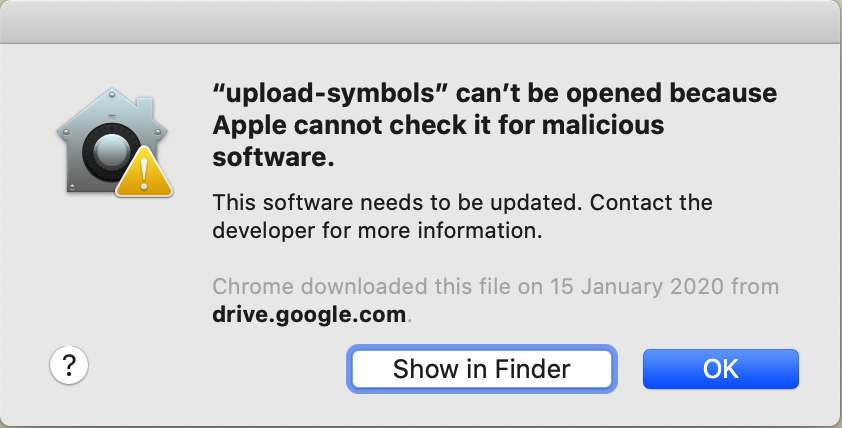Image resolution: width=842 pixels, height=428 pixels.
Task: Click the word "from" ending the gray download line
Action: (755, 286)
